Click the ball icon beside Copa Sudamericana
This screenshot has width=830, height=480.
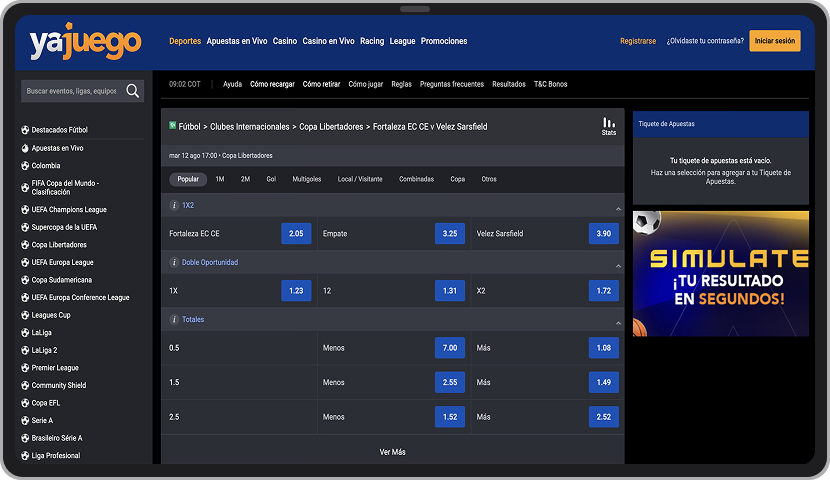[x=25, y=280]
